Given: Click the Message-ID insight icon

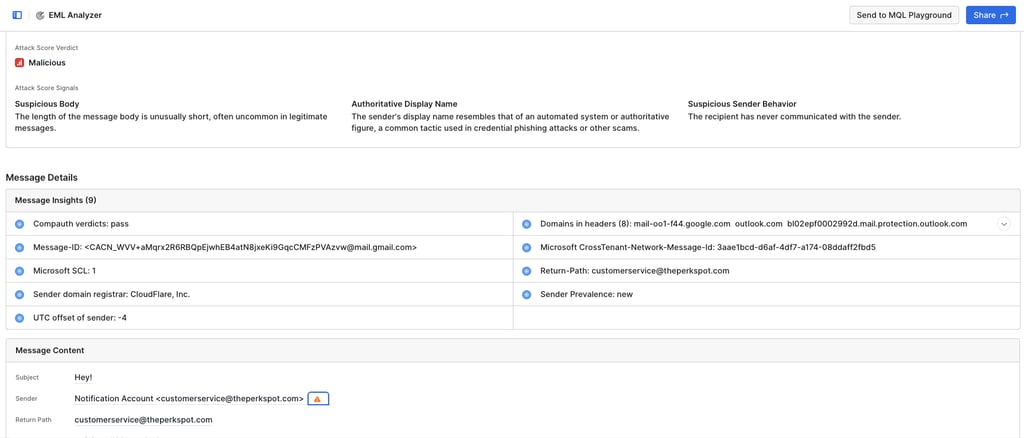Looking at the screenshot, I should click(19, 247).
